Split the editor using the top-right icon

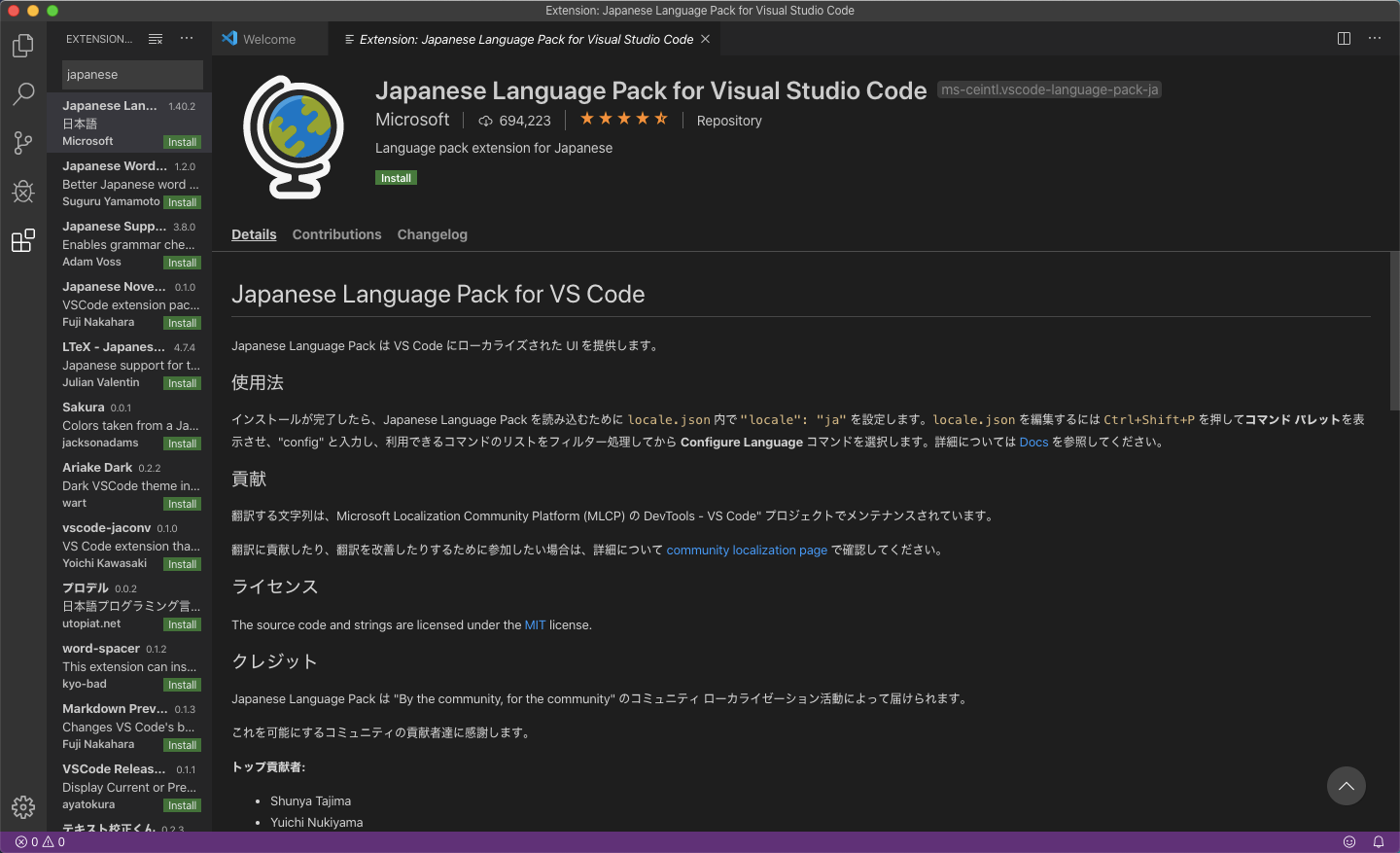[x=1343, y=39]
